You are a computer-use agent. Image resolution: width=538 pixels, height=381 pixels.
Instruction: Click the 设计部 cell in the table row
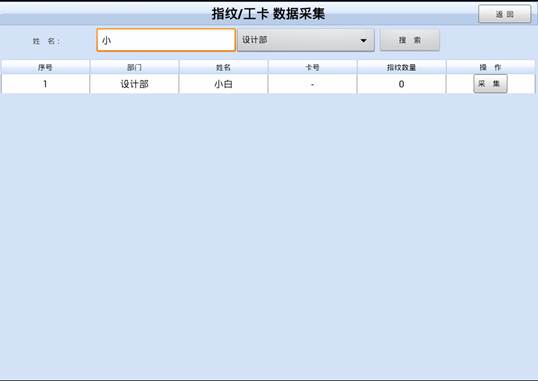click(134, 84)
